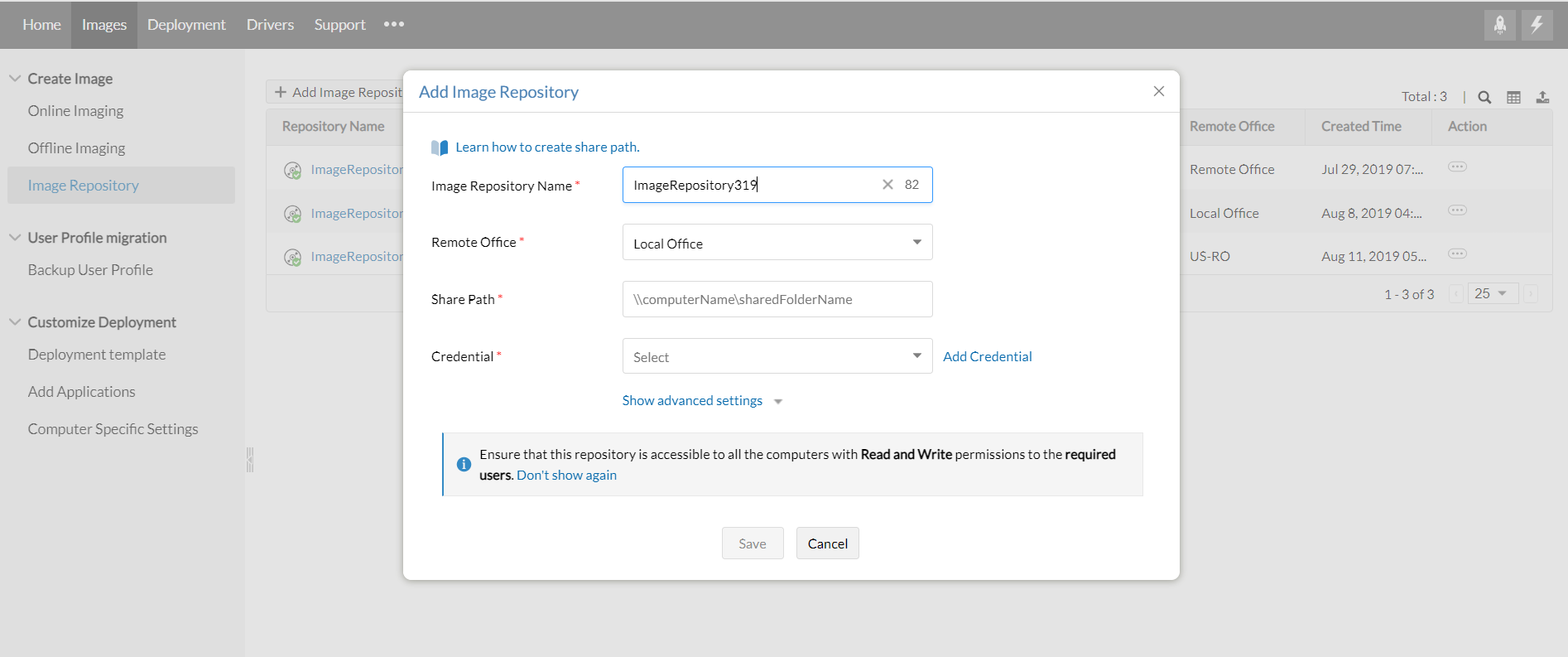Open action menu for Remote Office row
The image size is (1568, 657).
click(1457, 167)
